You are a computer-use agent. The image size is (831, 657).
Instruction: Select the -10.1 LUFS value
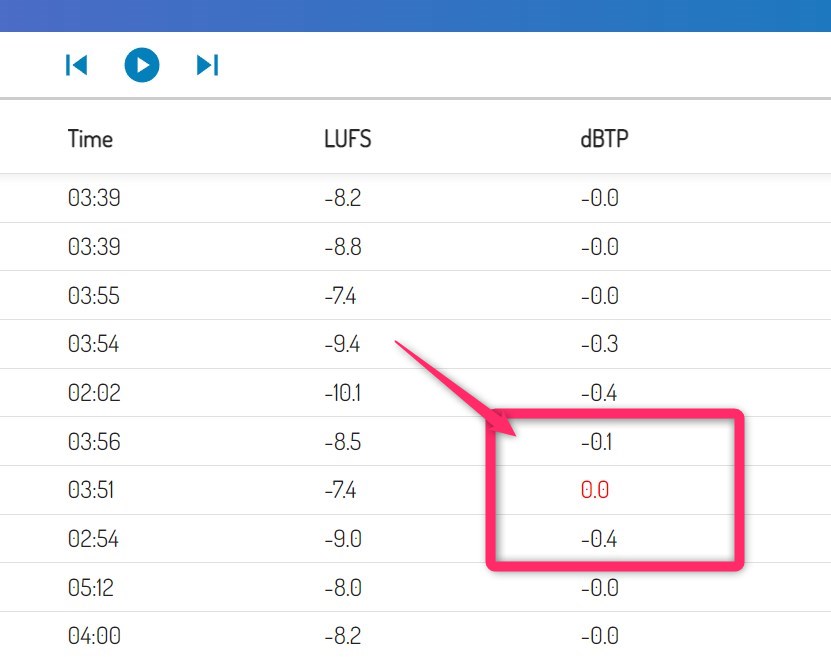point(343,393)
